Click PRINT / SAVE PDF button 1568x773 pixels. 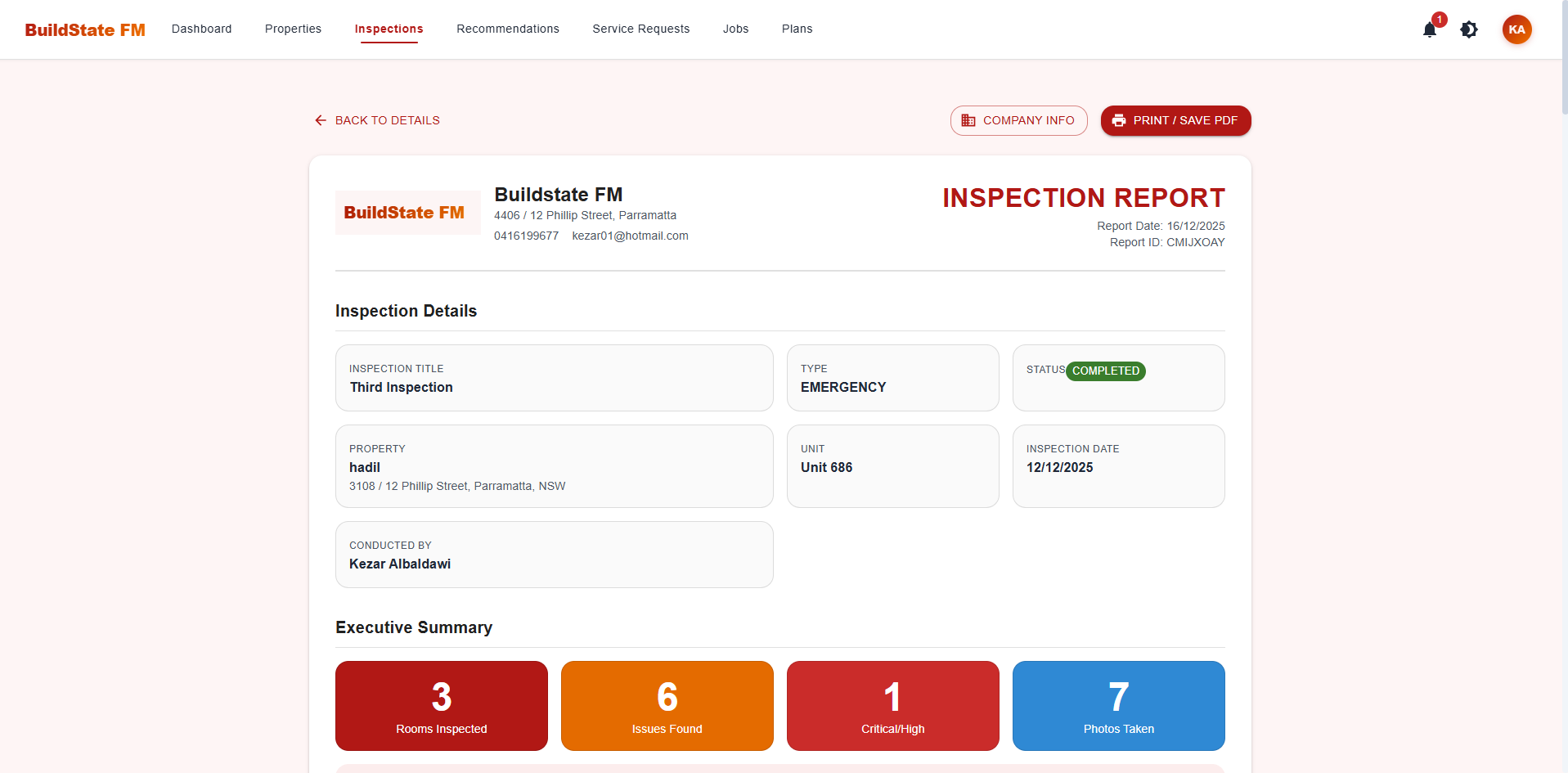[1175, 120]
